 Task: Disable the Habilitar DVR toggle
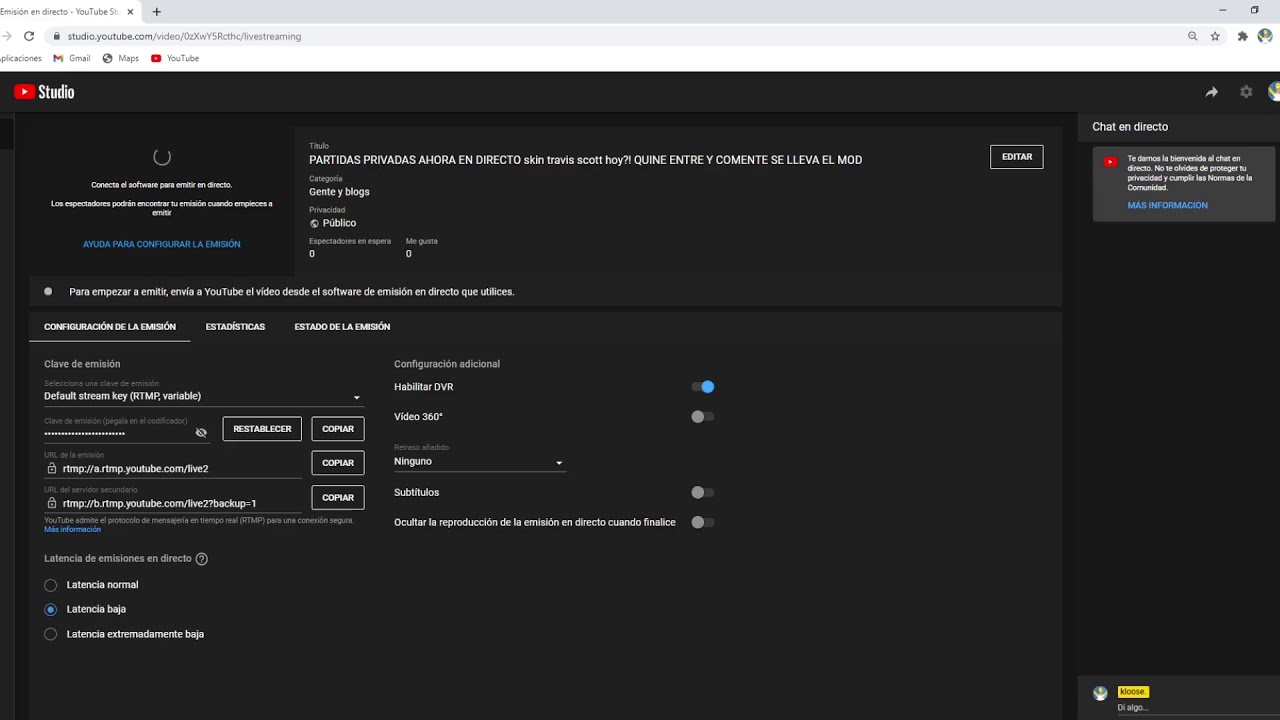pyautogui.click(x=703, y=387)
